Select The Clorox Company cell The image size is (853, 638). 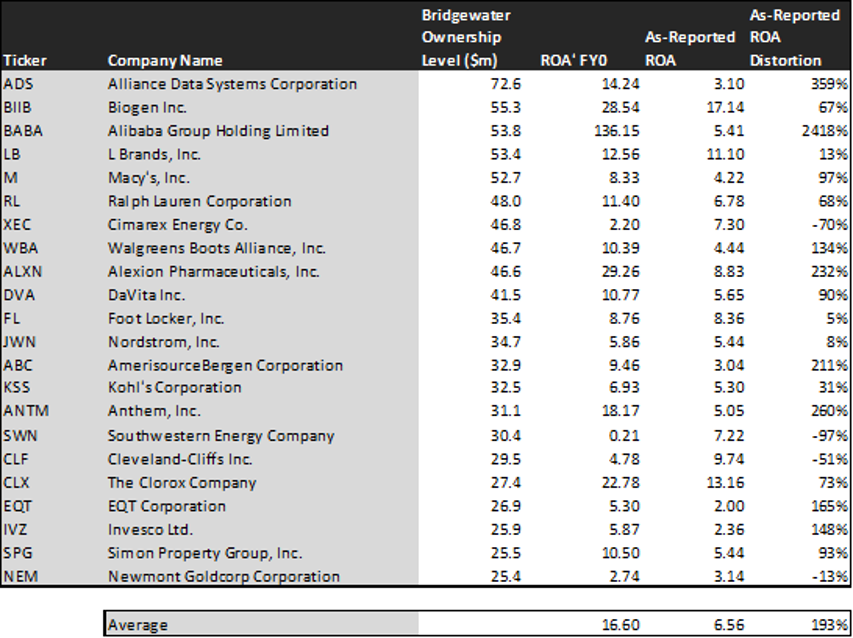(182, 483)
